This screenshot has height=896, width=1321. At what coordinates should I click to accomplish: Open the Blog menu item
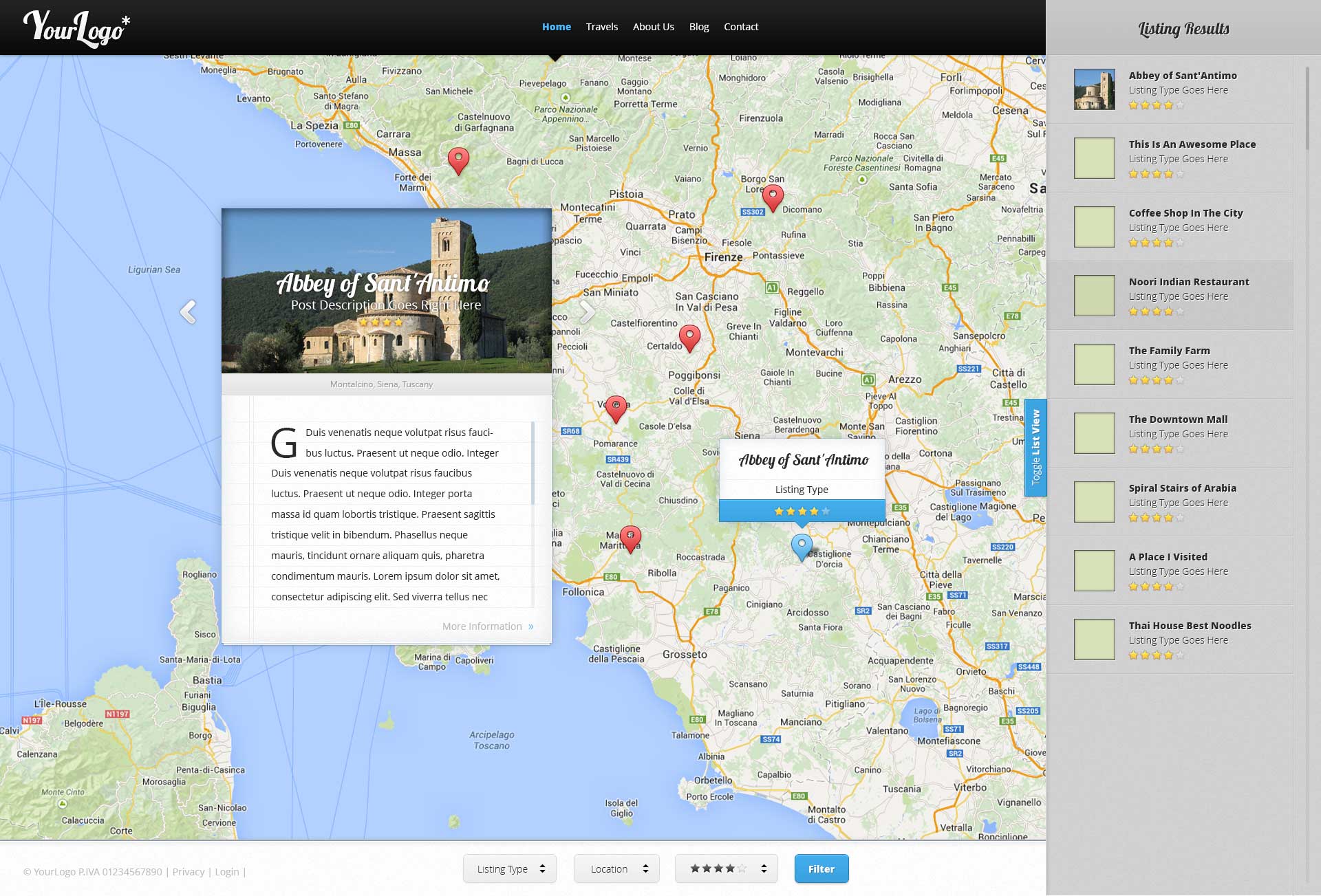698,27
